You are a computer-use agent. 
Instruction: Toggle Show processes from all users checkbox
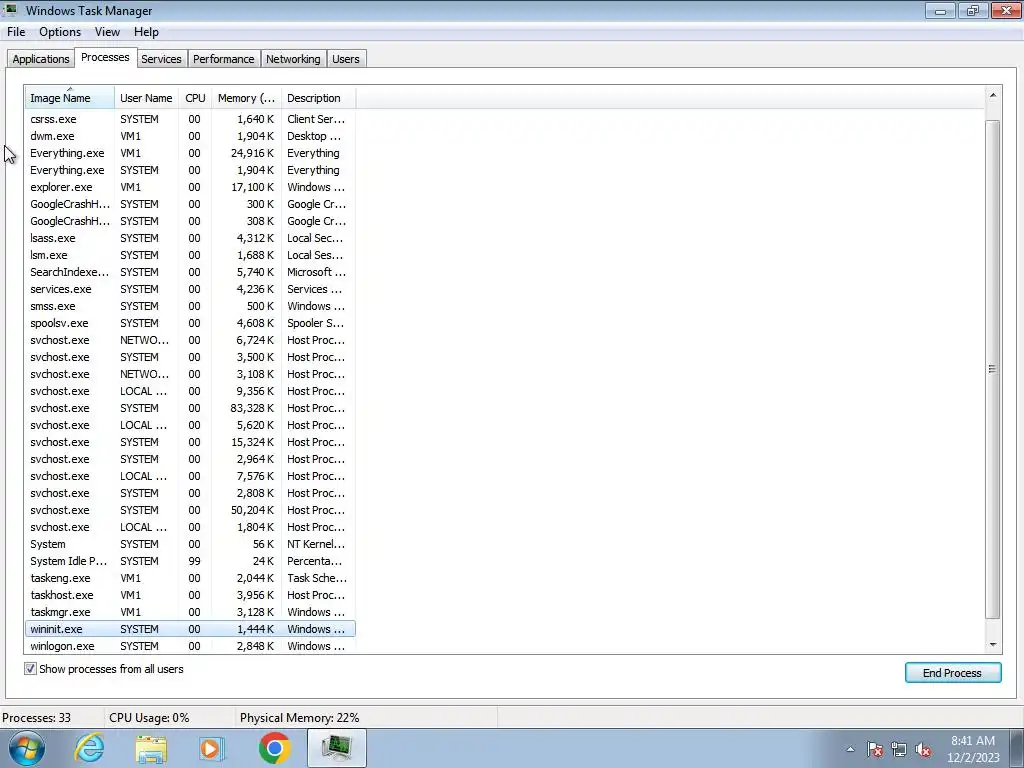[30, 669]
